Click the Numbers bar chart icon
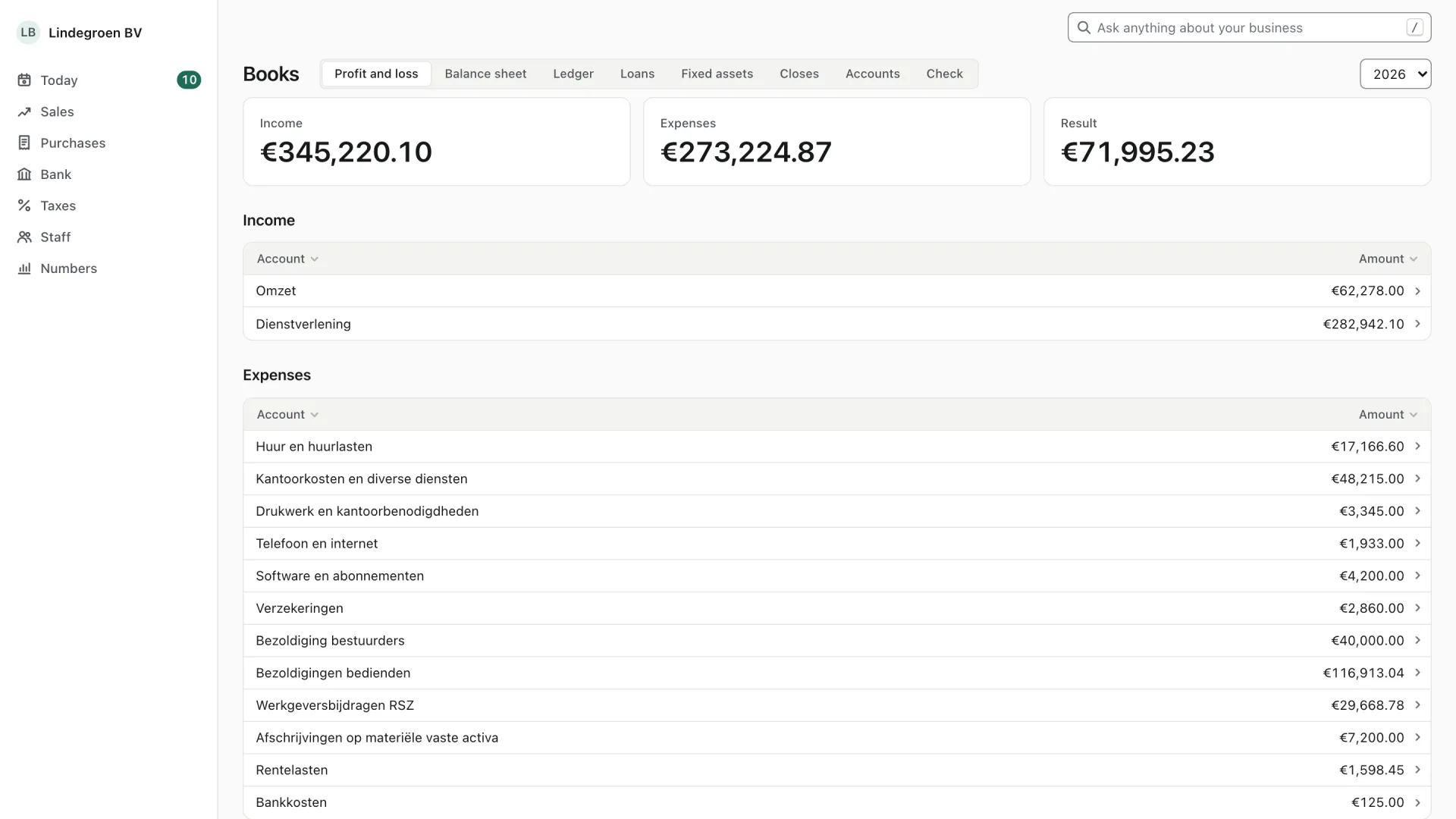 pos(24,268)
